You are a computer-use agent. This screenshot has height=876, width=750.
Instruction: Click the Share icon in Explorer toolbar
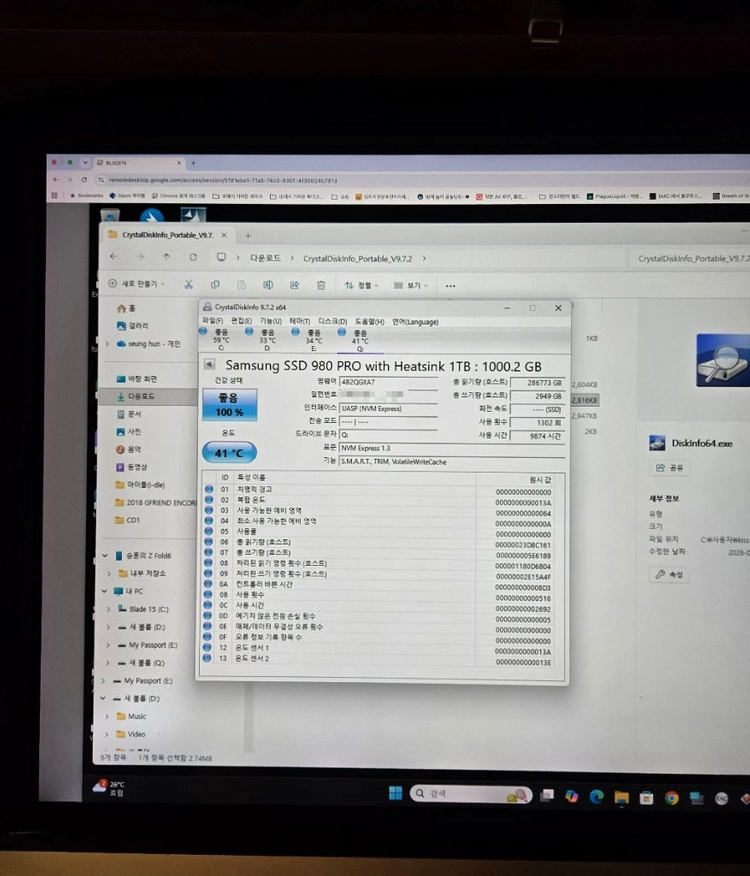294,285
